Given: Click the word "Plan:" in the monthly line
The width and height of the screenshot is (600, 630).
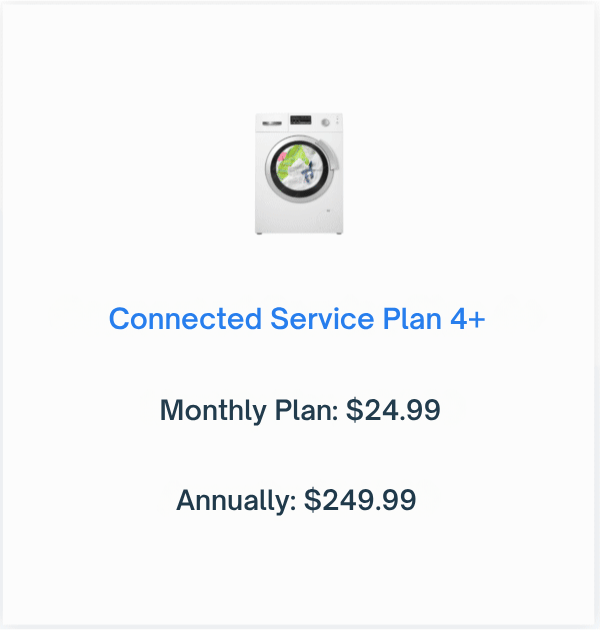Looking at the screenshot, I should (306, 410).
